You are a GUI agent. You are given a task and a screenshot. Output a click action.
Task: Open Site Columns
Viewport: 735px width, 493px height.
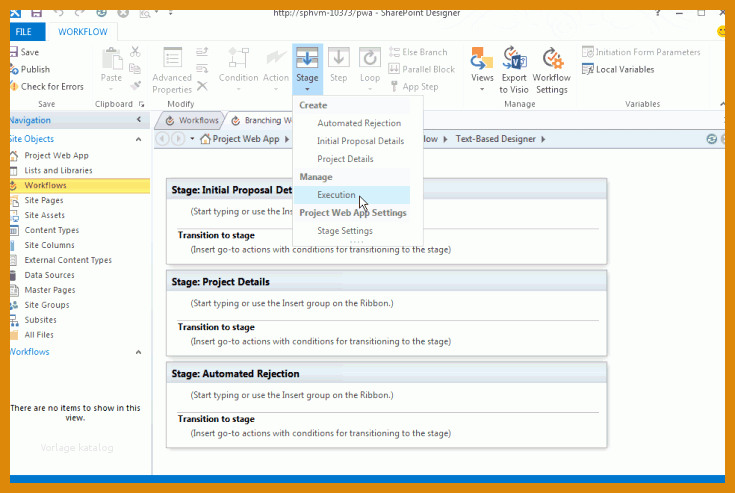point(49,246)
